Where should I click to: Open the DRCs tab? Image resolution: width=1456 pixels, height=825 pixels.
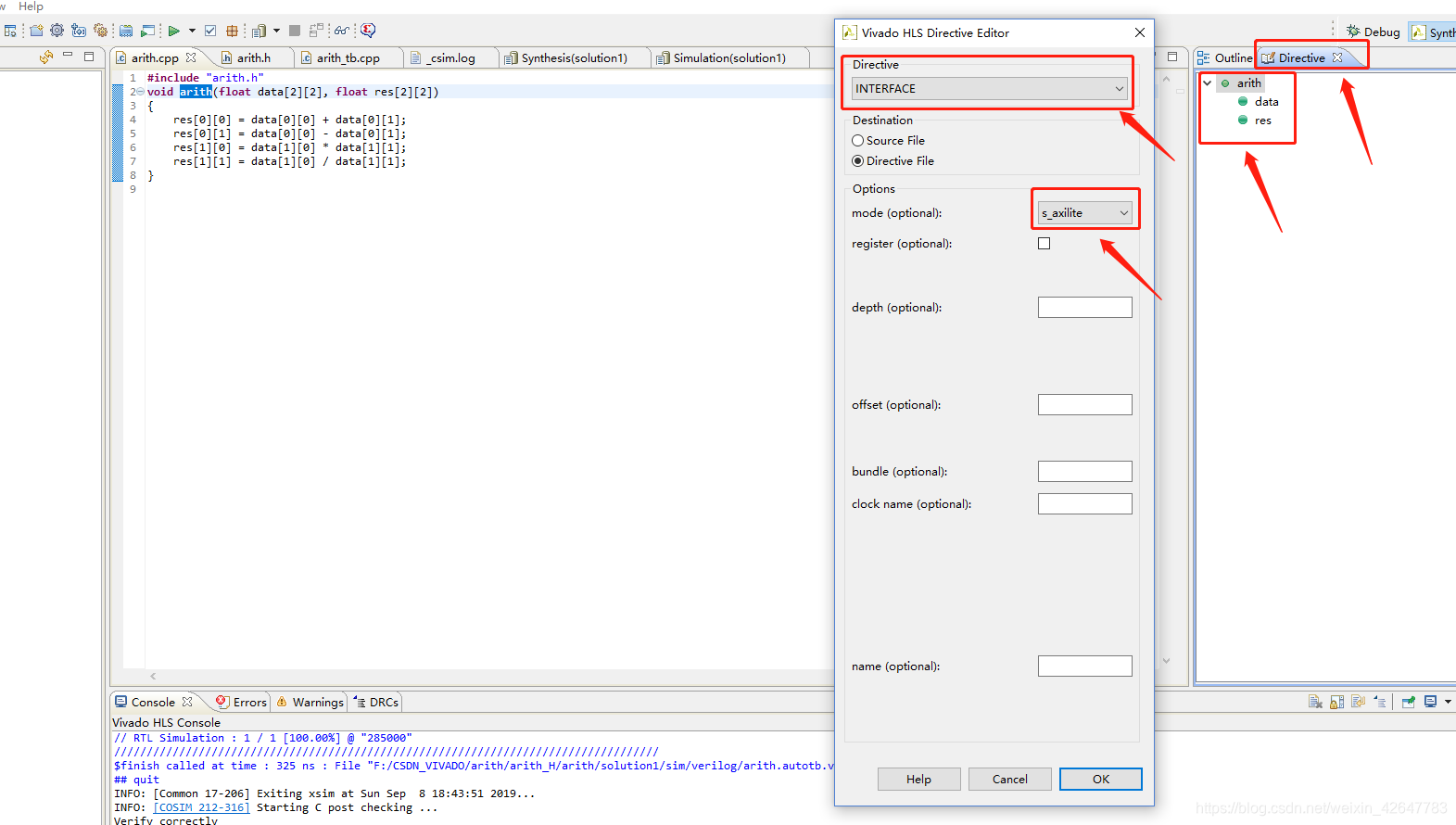pos(376,702)
